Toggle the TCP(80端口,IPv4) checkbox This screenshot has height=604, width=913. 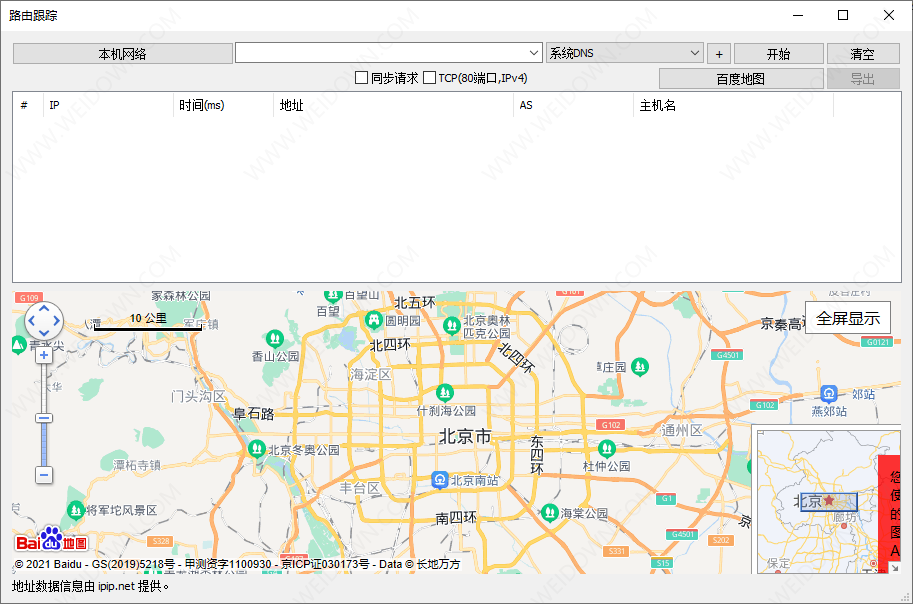pyautogui.click(x=430, y=77)
